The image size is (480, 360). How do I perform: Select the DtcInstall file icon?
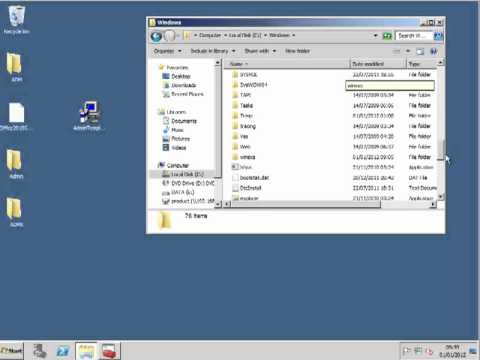point(235,188)
